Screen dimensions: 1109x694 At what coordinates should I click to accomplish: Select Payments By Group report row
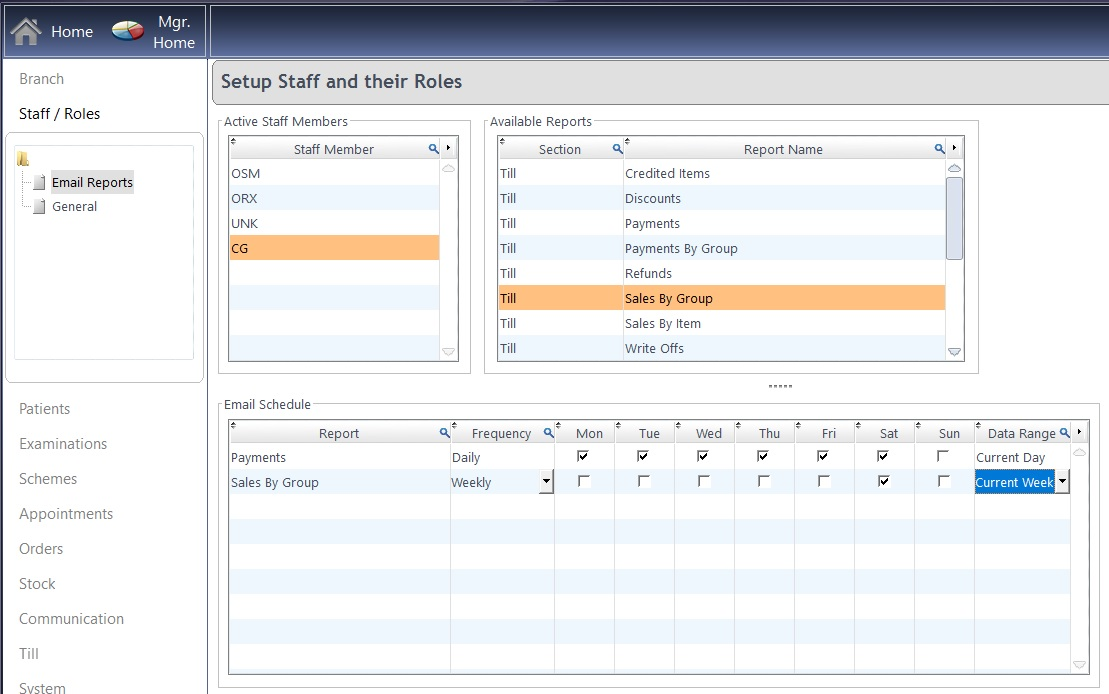click(x=721, y=248)
